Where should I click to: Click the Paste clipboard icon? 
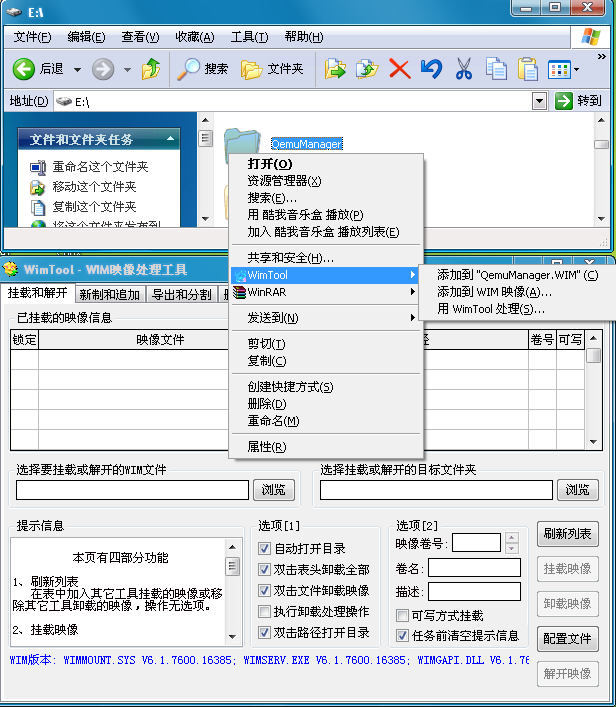tap(528, 69)
